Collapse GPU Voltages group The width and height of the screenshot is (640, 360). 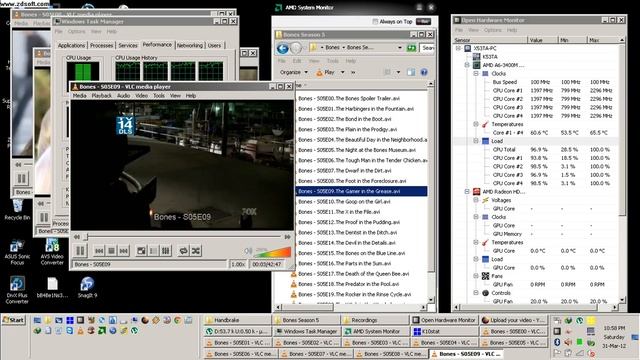pyautogui.click(x=476, y=200)
